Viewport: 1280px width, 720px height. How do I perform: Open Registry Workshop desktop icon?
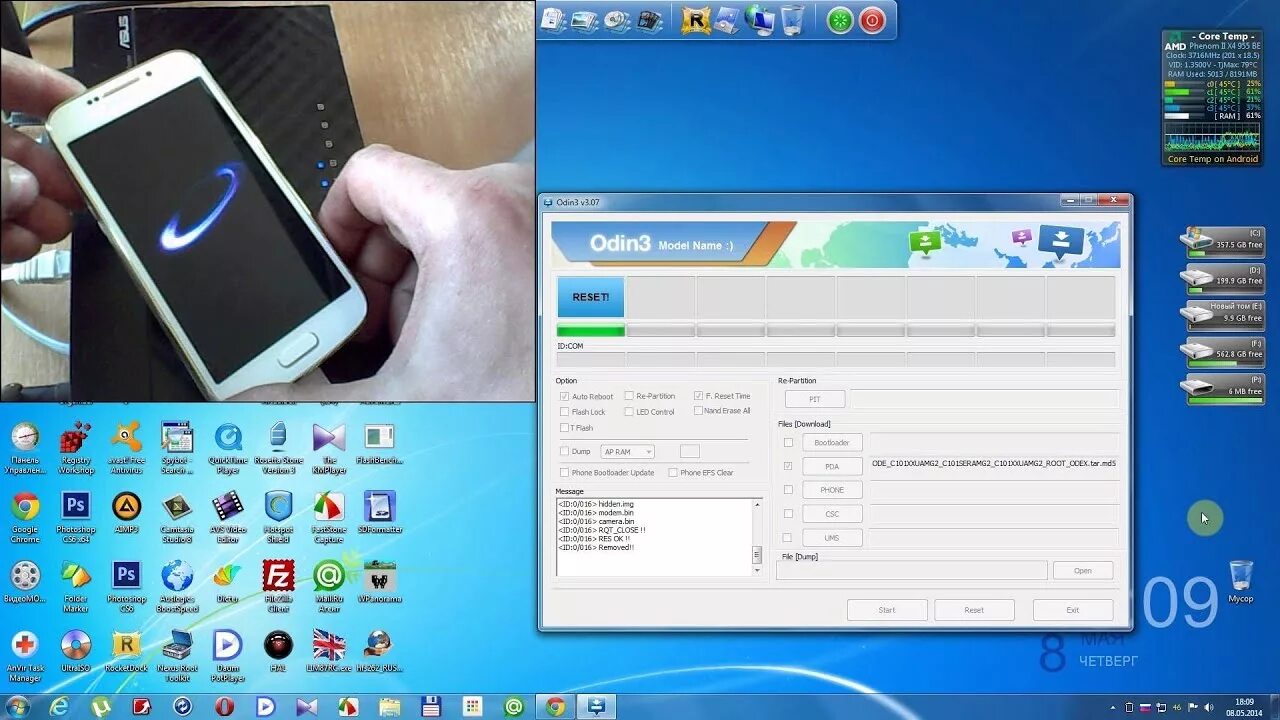(76, 448)
